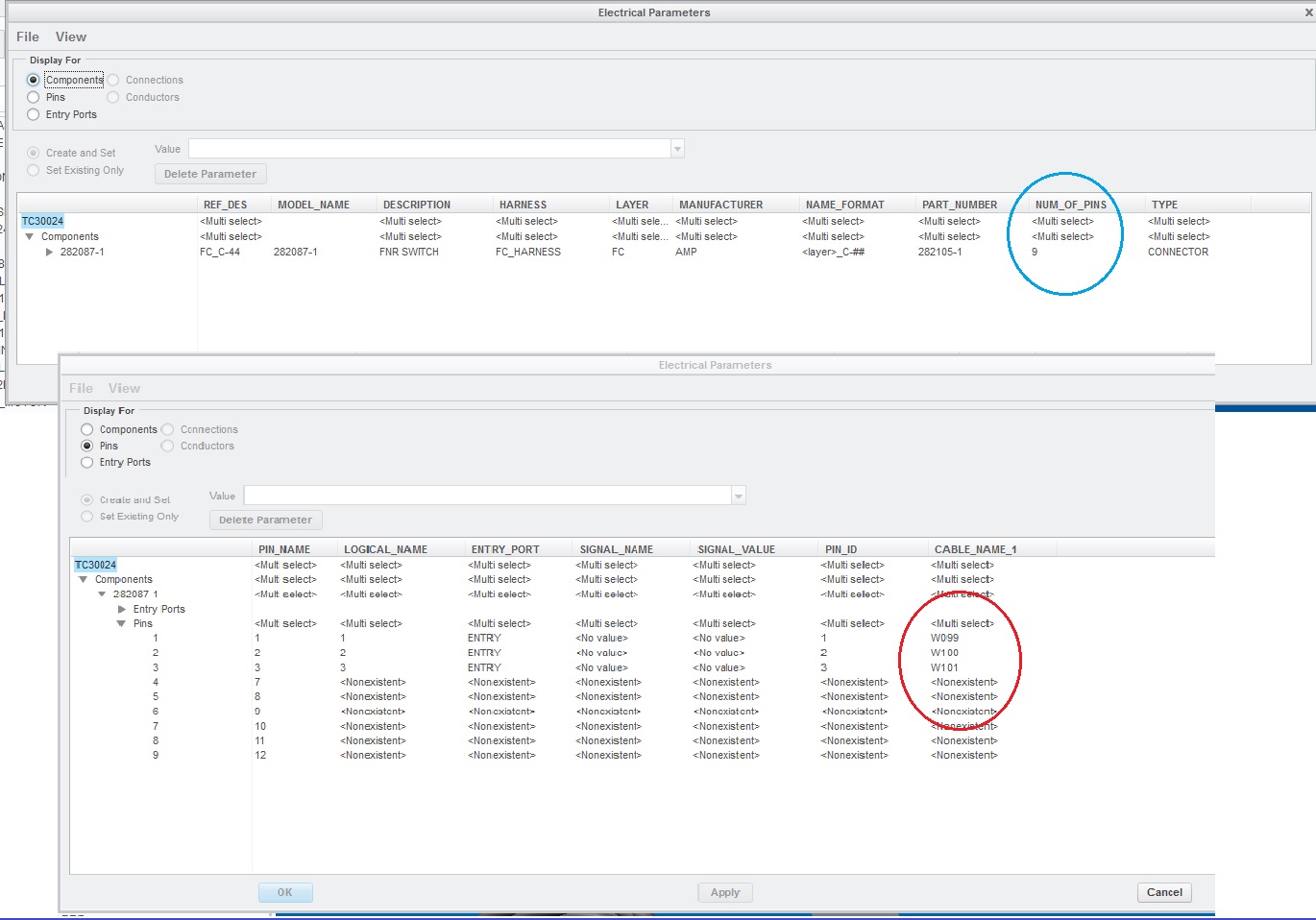Image resolution: width=1316 pixels, height=920 pixels.
Task: Open the File menu
Action: [x=81, y=388]
